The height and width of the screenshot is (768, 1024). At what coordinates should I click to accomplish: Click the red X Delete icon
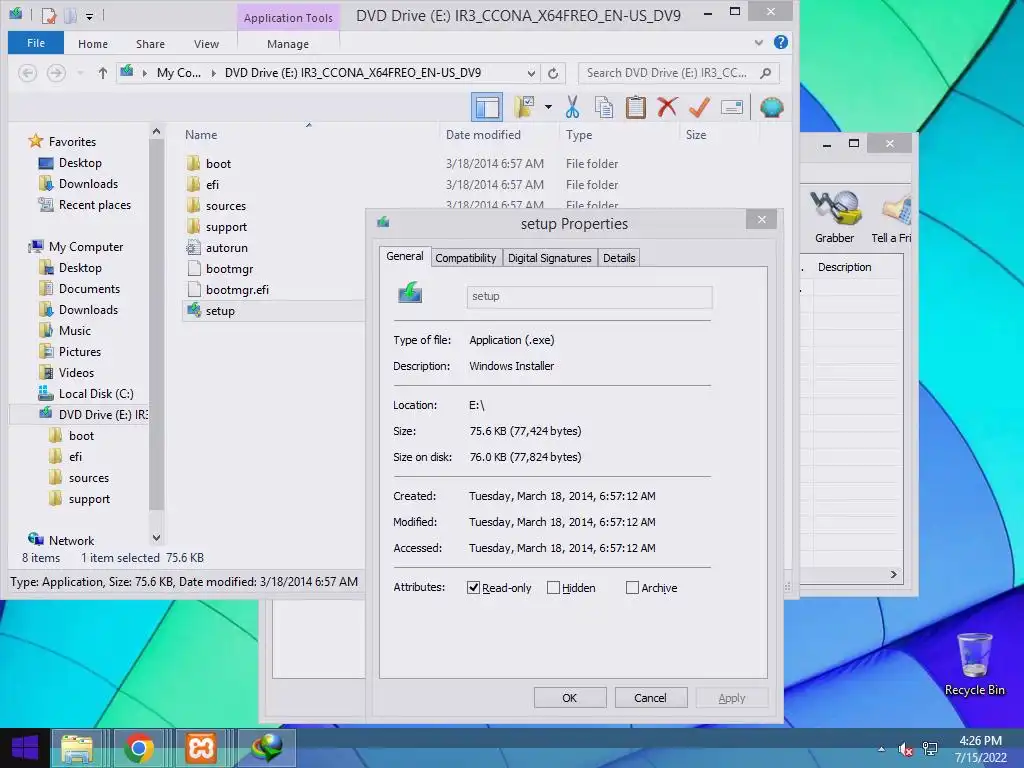click(667, 107)
